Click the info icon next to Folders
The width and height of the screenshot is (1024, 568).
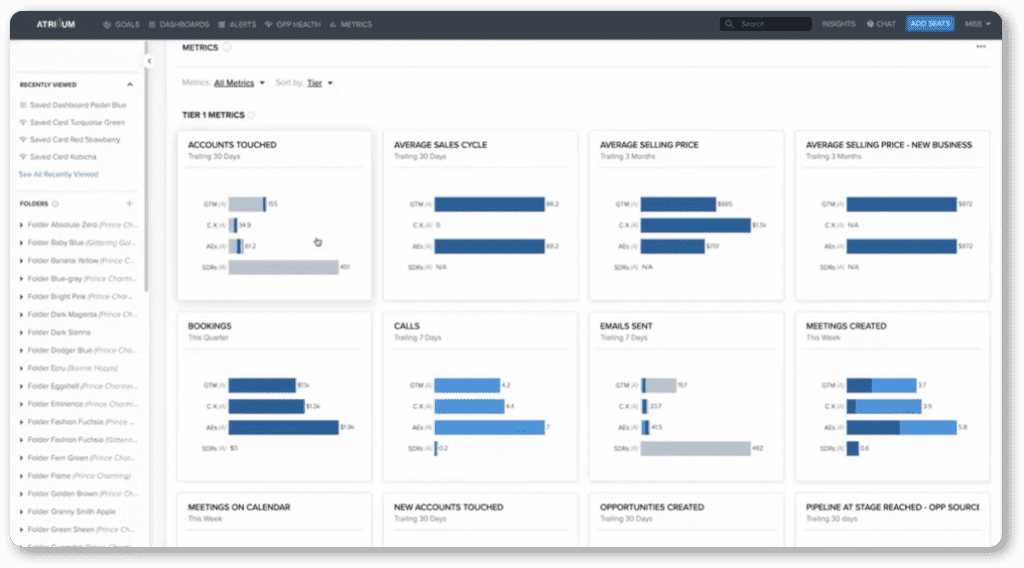55,204
